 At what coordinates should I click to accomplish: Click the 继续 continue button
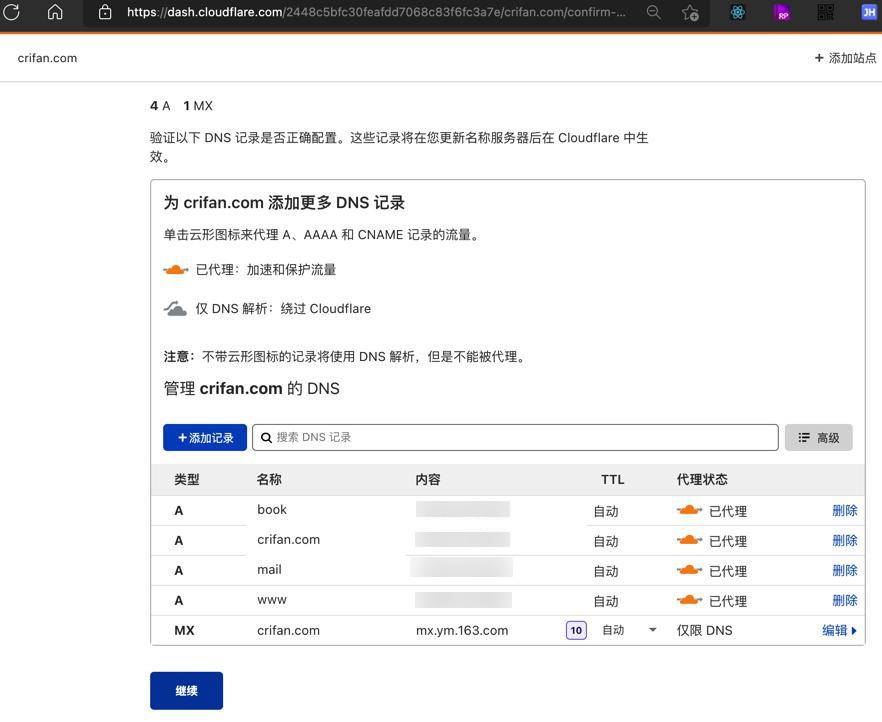point(186,691)
